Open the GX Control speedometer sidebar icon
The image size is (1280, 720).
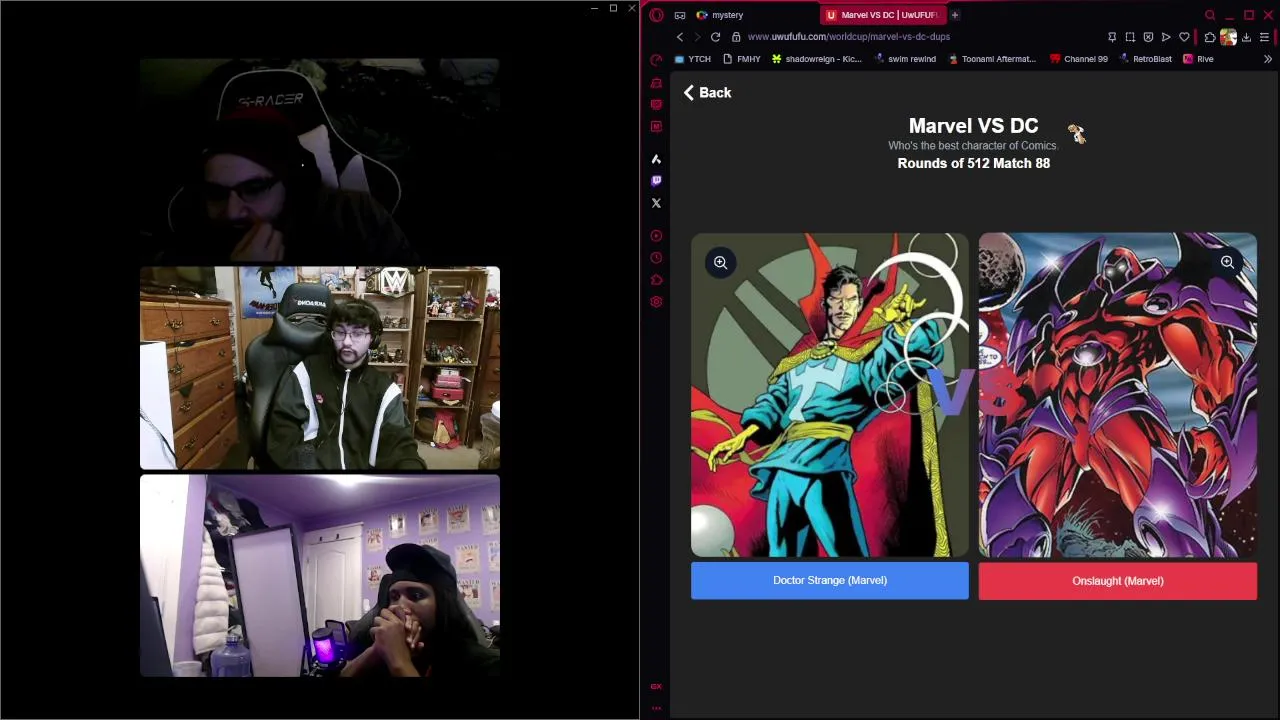click(x=656, y=60)
